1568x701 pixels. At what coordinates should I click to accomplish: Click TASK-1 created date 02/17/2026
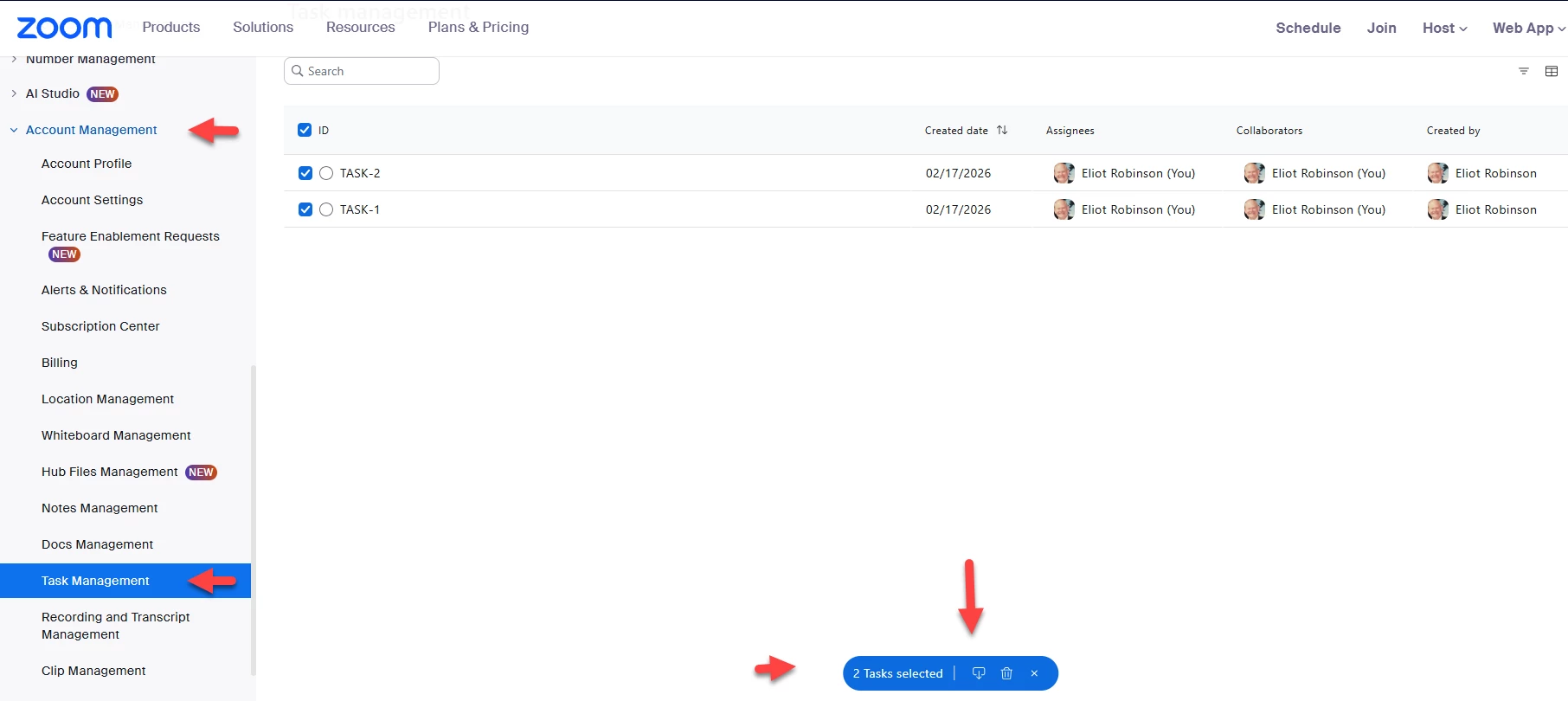[959, 209]
